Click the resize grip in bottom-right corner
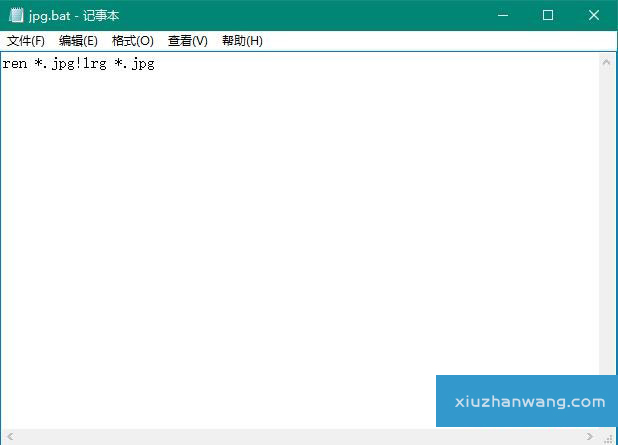 point(608,437)
